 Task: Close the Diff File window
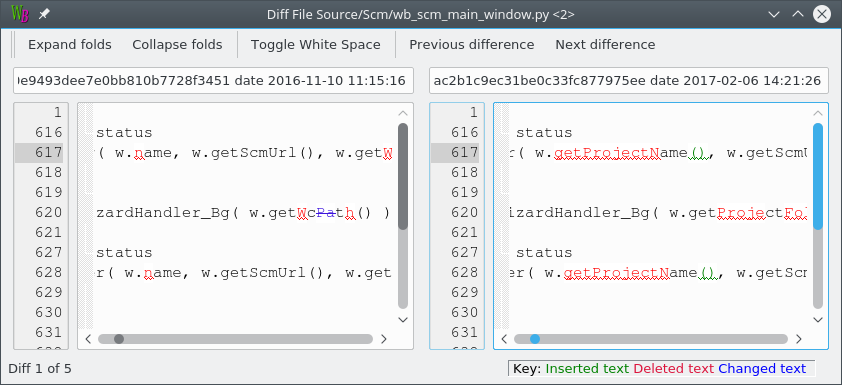coord(822,14)
